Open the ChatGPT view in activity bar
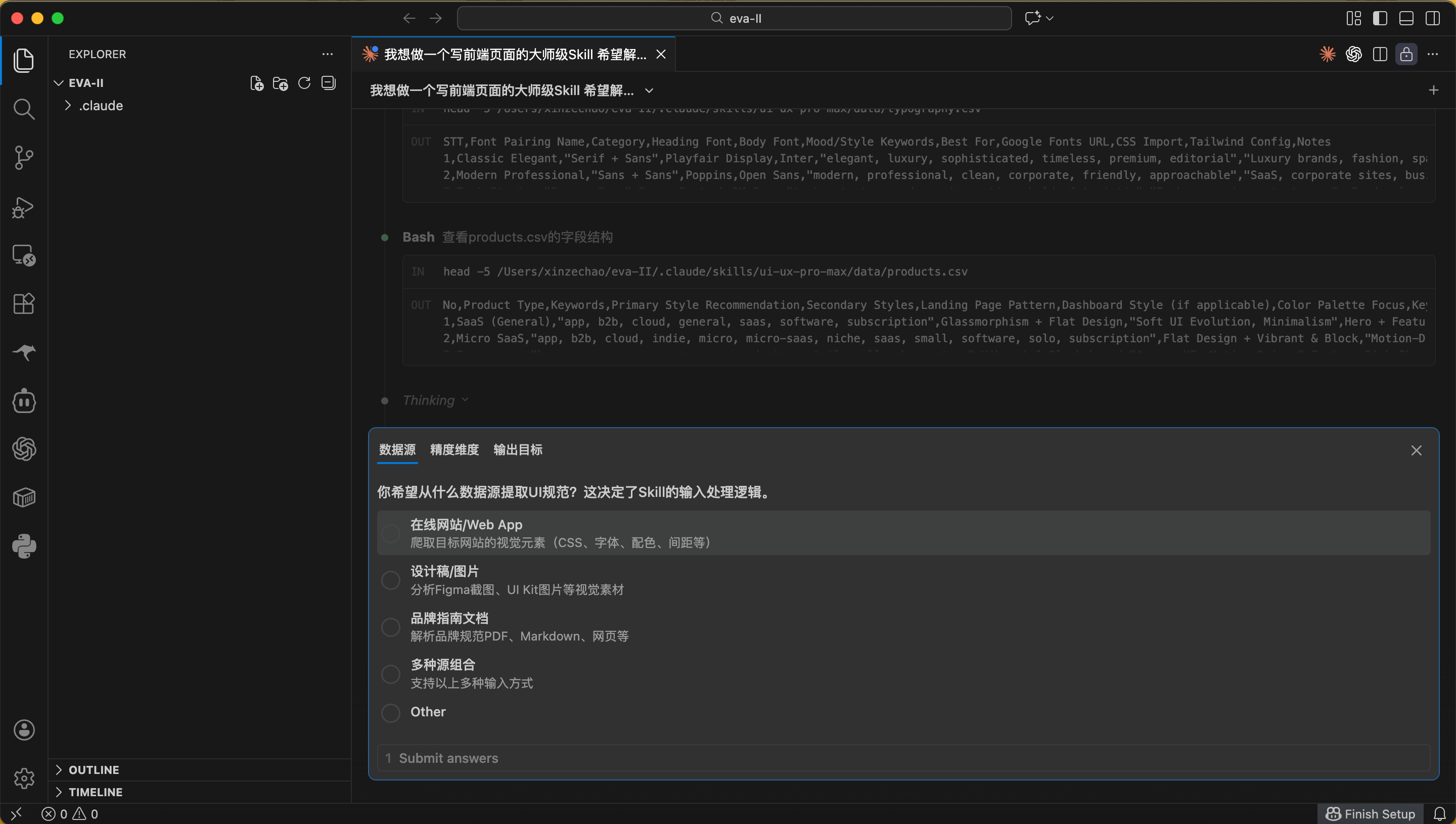The width and height of the screenshot is (1456, 824). pyautogui.click(x=24, y=449)
